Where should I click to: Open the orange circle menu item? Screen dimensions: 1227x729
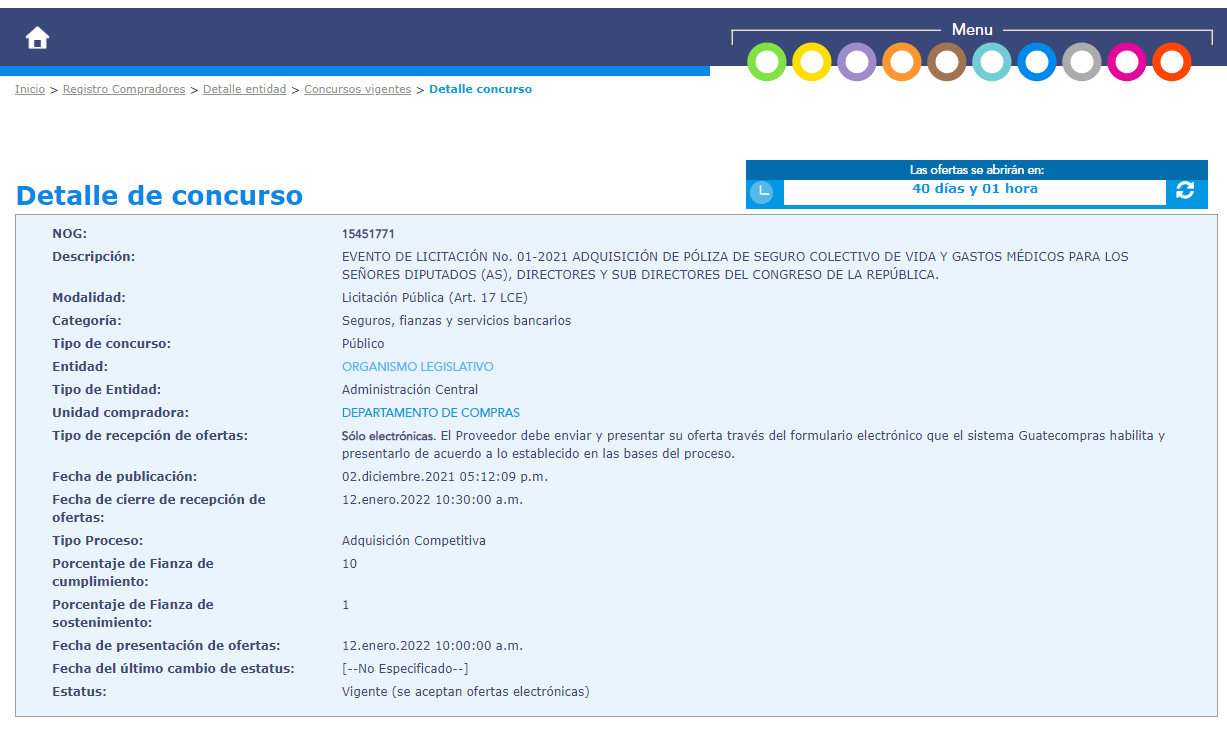(x=902, y=62)
